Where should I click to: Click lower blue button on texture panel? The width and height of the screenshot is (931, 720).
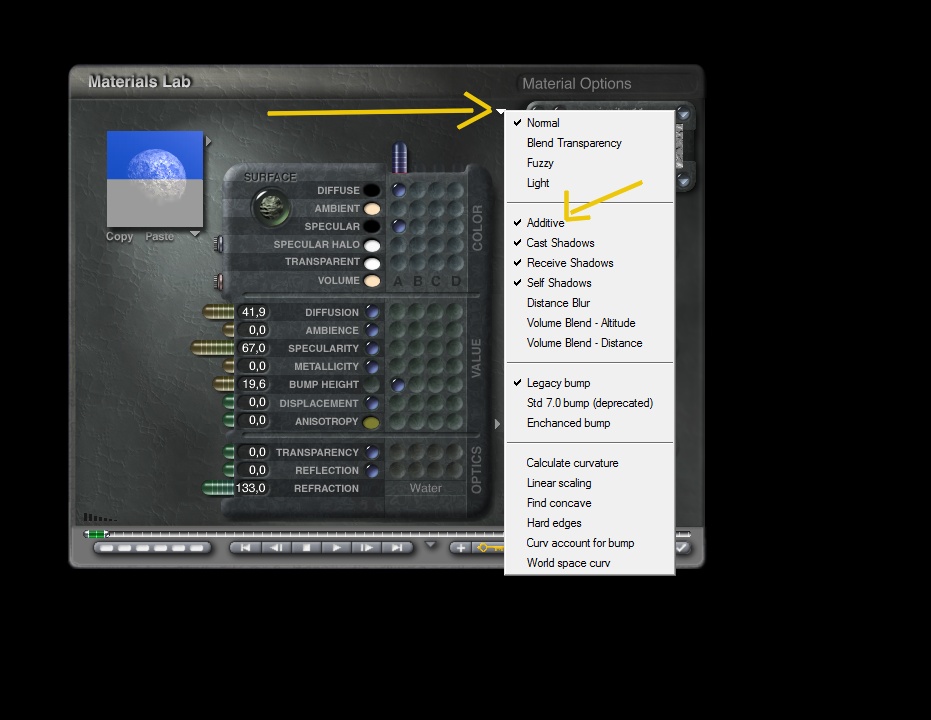(683, 180)
